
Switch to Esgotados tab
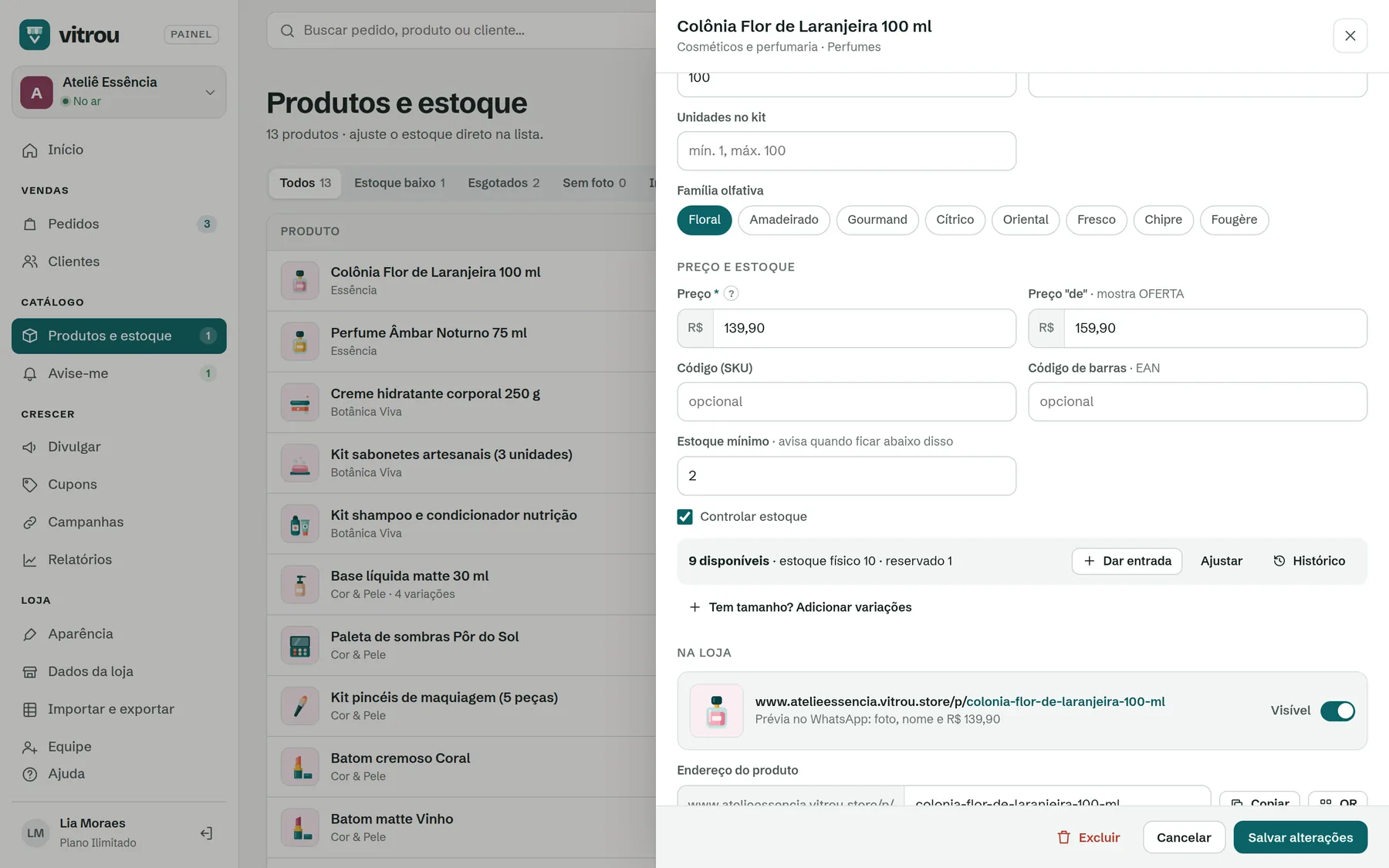(x=503, y=183)
